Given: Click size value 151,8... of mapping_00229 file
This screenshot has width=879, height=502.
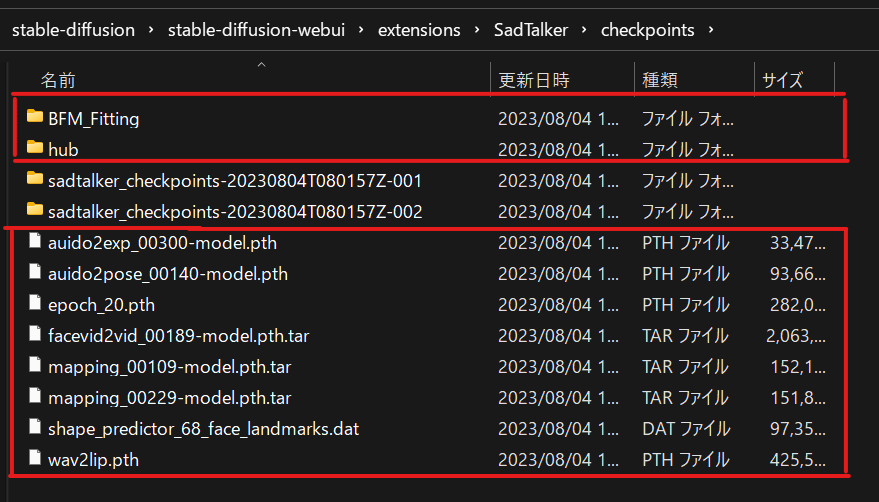Looking at the screenshot, I should (797, 398).
